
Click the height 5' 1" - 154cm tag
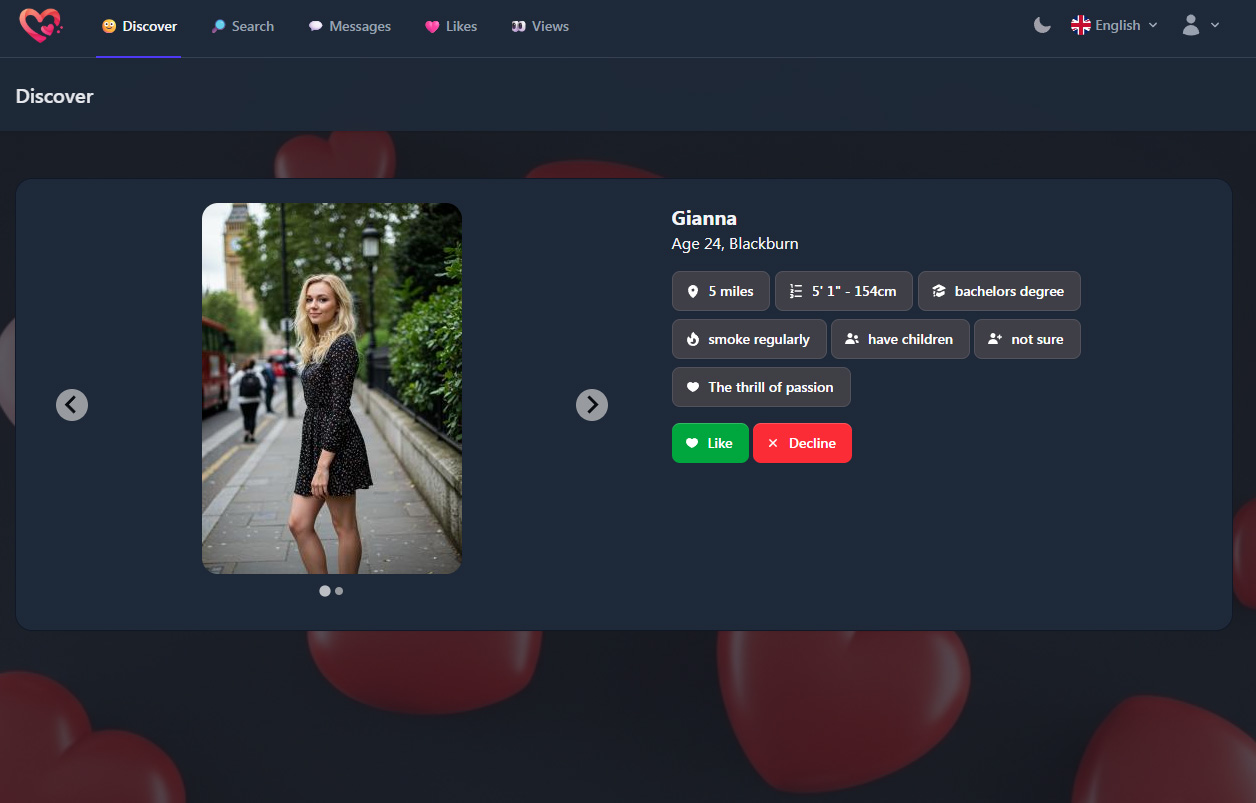point(843,291)
